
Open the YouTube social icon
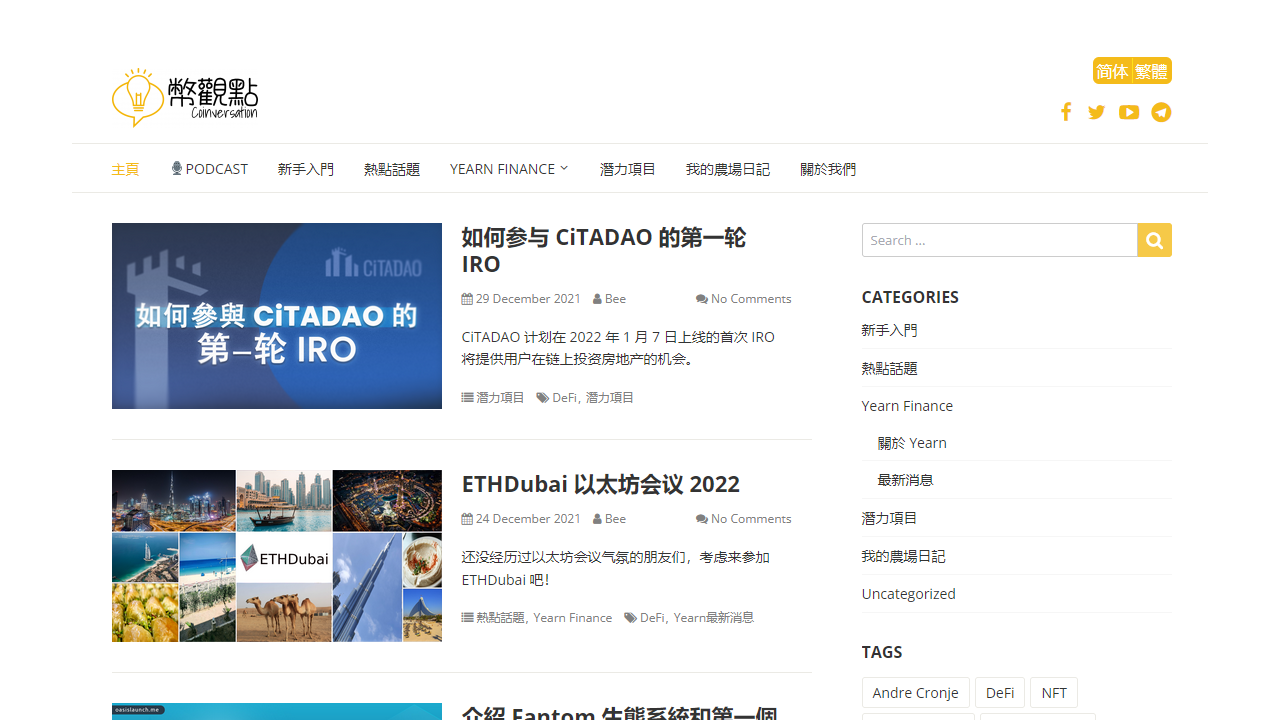pos(1129,112)
